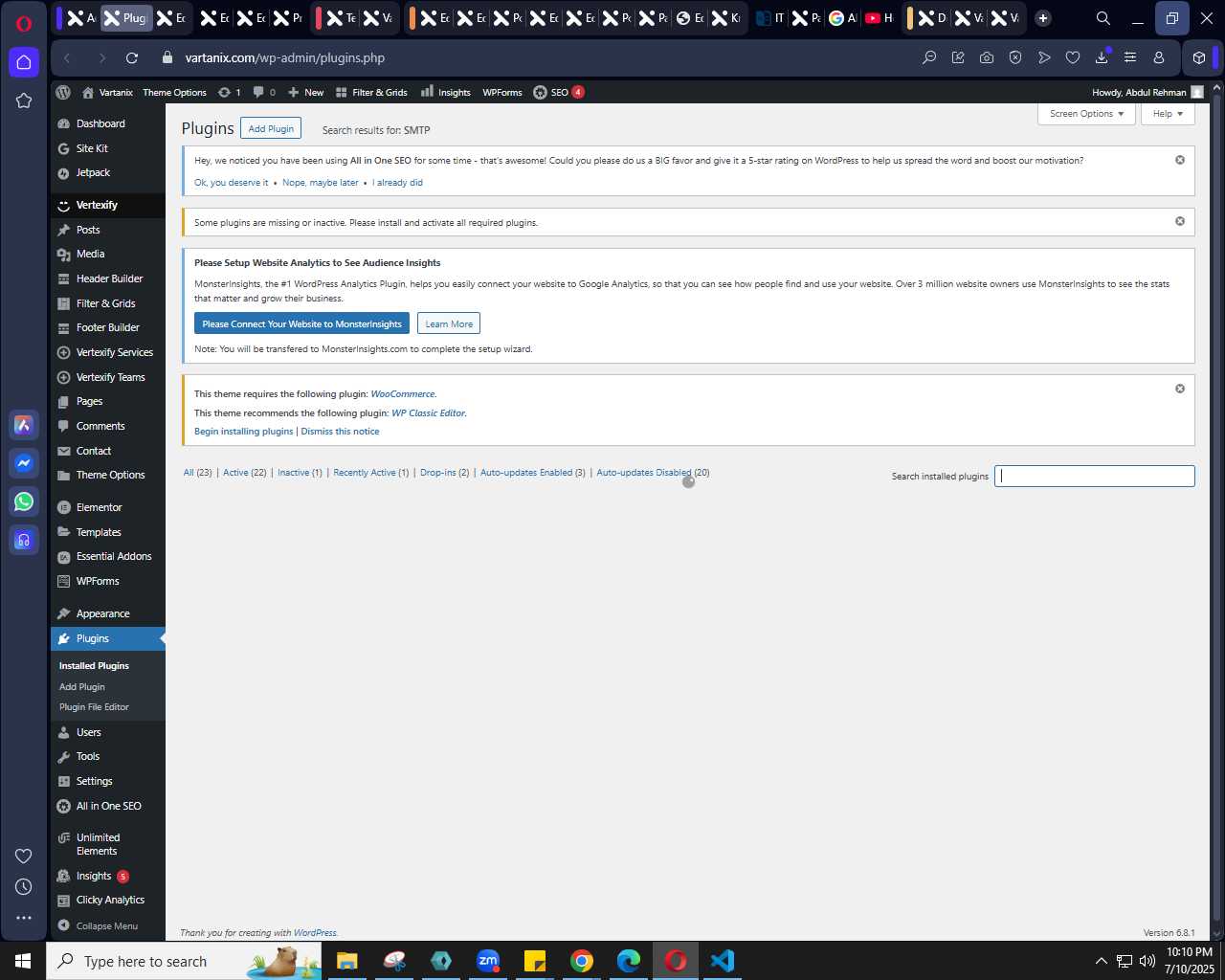Open the browser downloads panel
Image resolution: width=1225 pixels, height=980 pixels.
tap(1102, 58)
